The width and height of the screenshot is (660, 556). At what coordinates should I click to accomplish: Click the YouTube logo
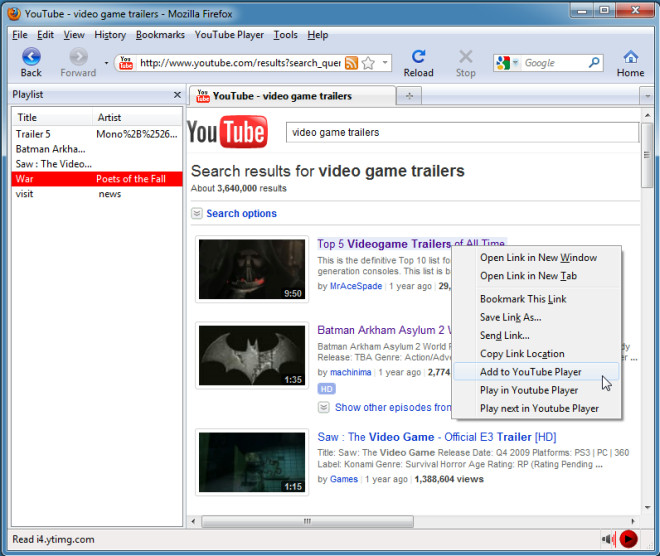point(227,132)
